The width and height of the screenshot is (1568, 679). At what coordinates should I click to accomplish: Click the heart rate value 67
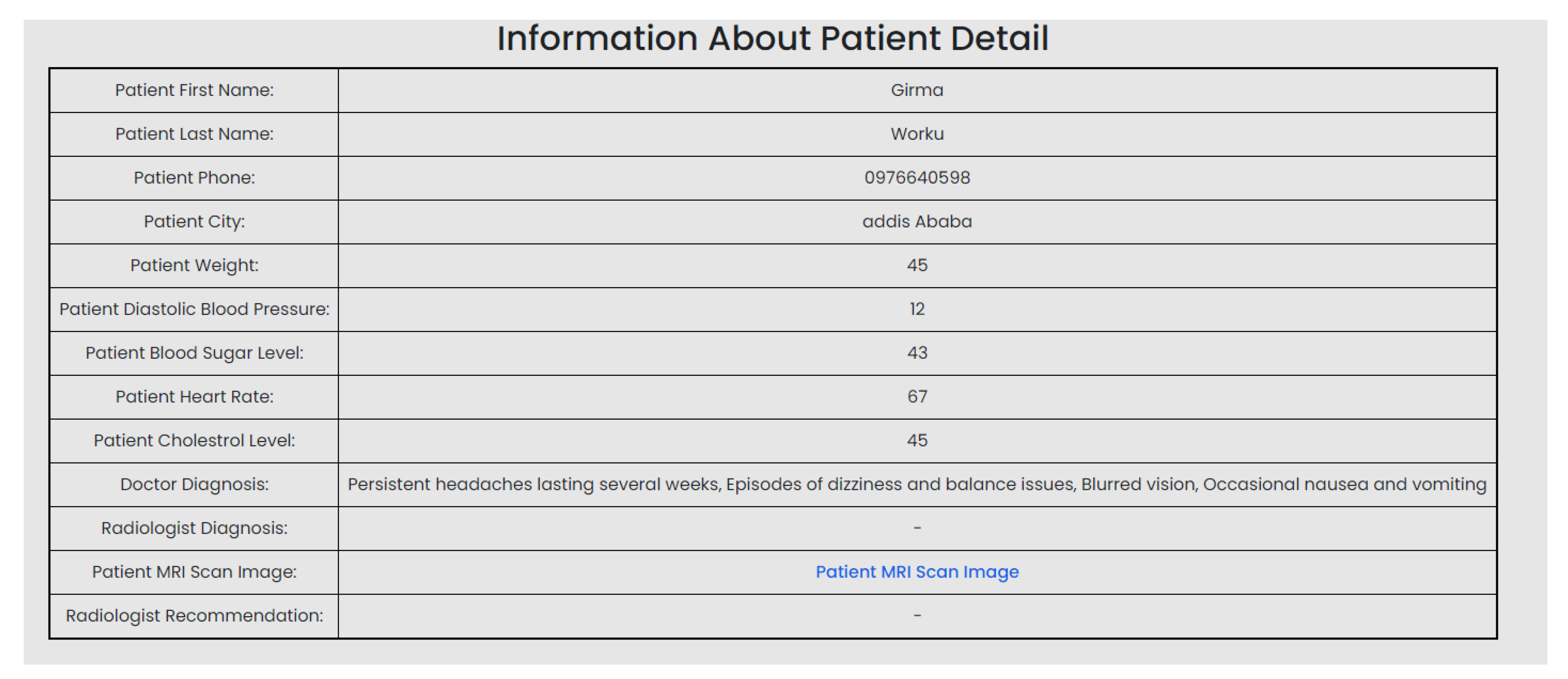(x=917, y=397)
